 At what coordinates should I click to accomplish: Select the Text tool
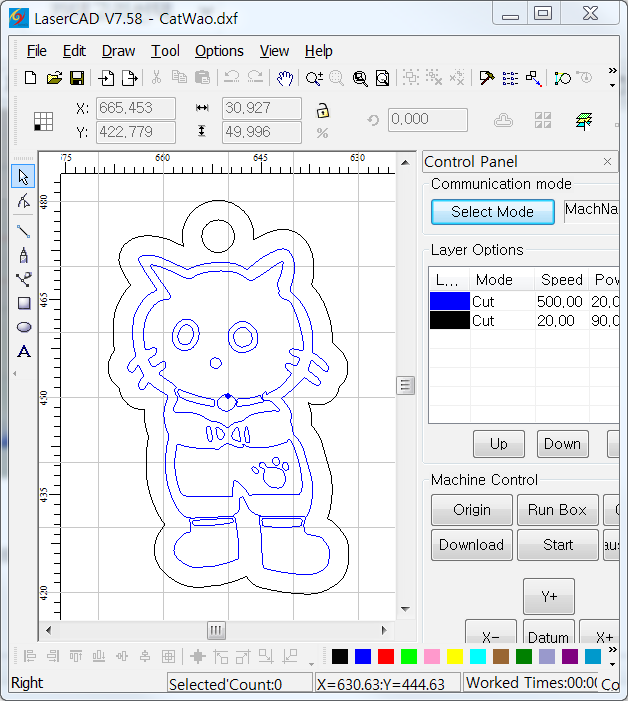(x=24, y=351)
